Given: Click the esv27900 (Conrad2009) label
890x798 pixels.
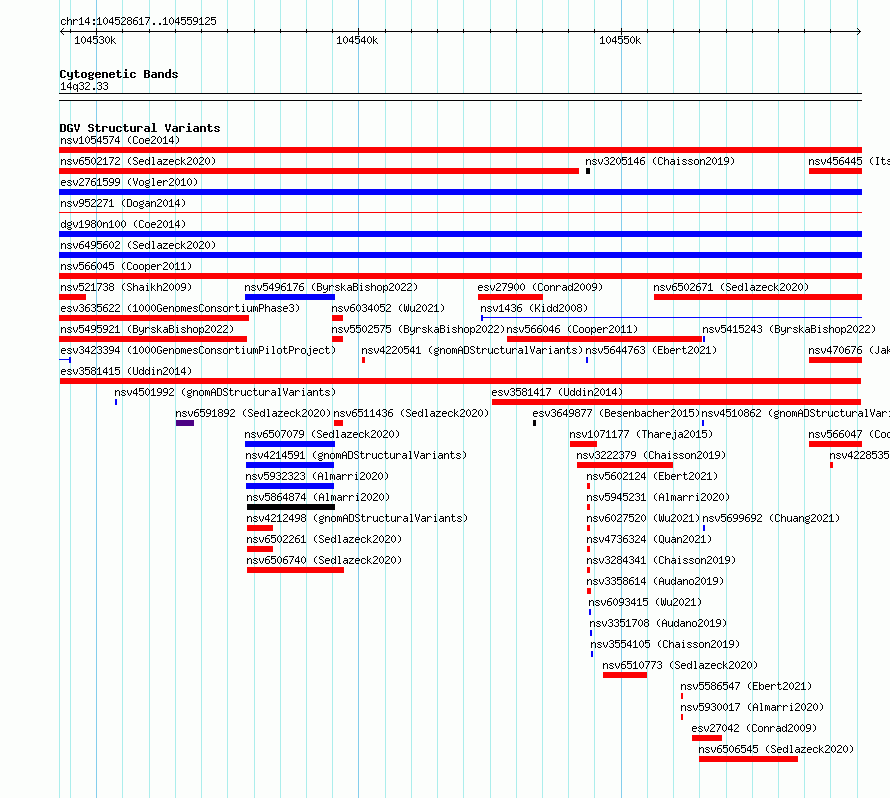Looking at the screenshot, I should tap(540, 287).
